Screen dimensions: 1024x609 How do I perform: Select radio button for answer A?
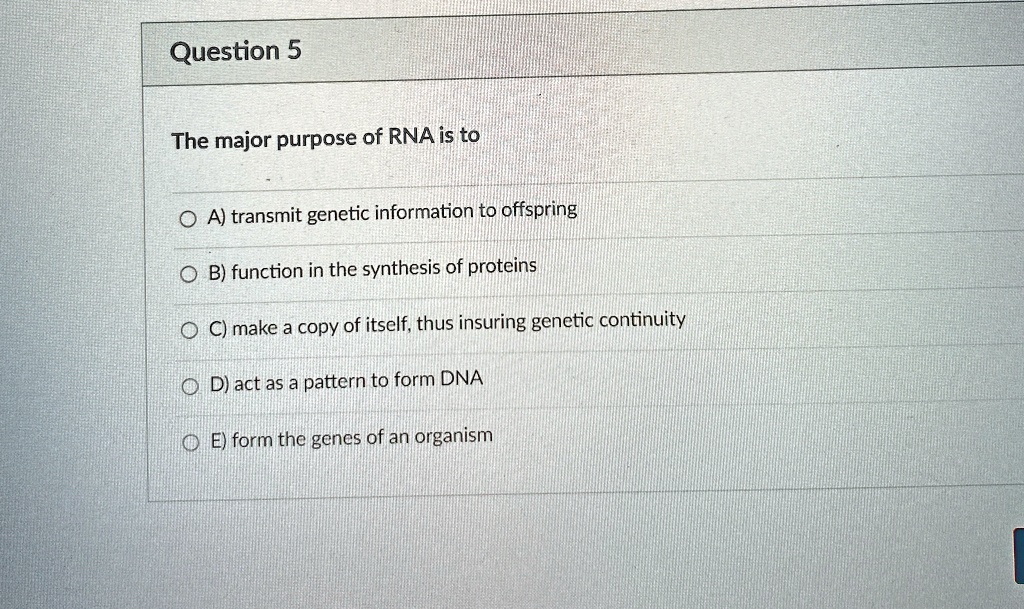188,219
